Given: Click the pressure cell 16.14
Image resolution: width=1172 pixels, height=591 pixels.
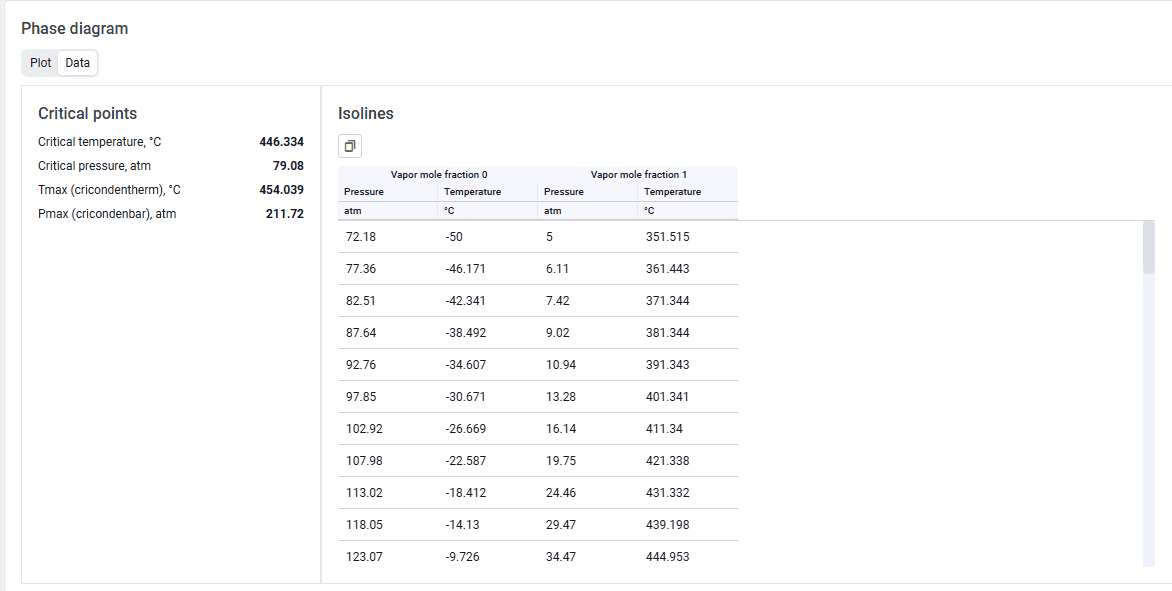Looking at the screenshot, I should click(588, 429).
